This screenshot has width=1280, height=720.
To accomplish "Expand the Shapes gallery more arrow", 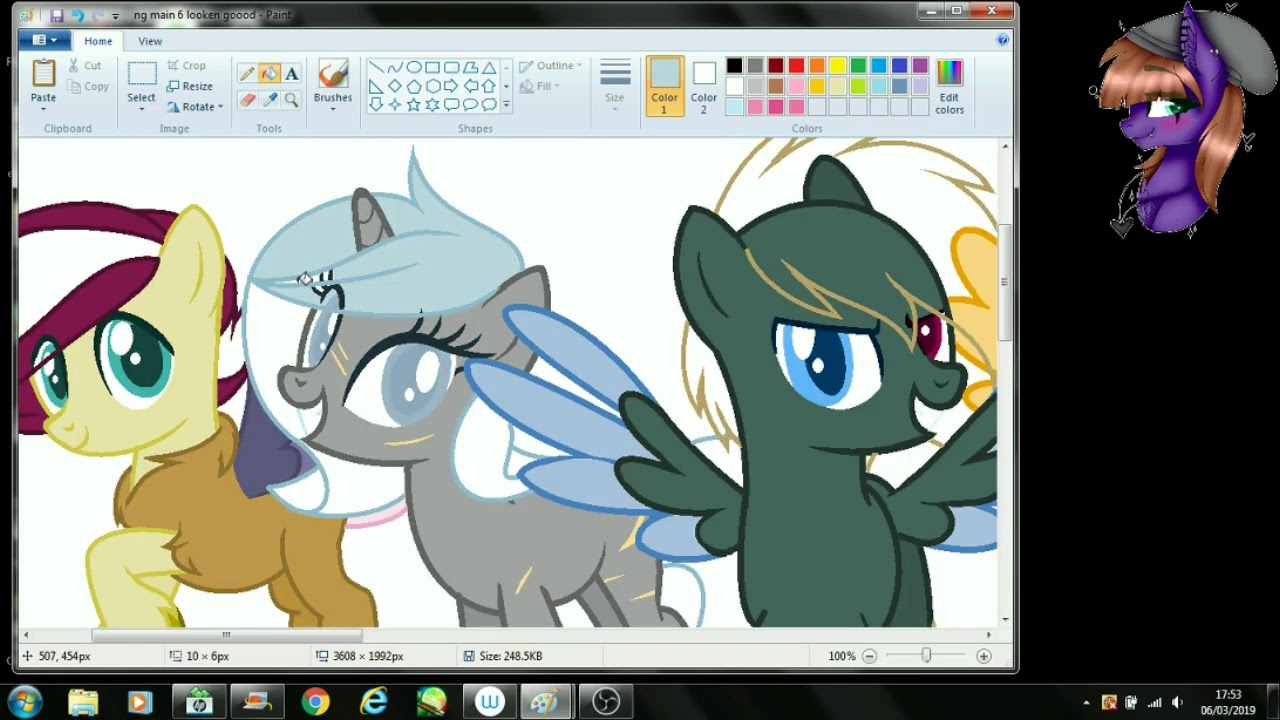I will coord(506,104).
